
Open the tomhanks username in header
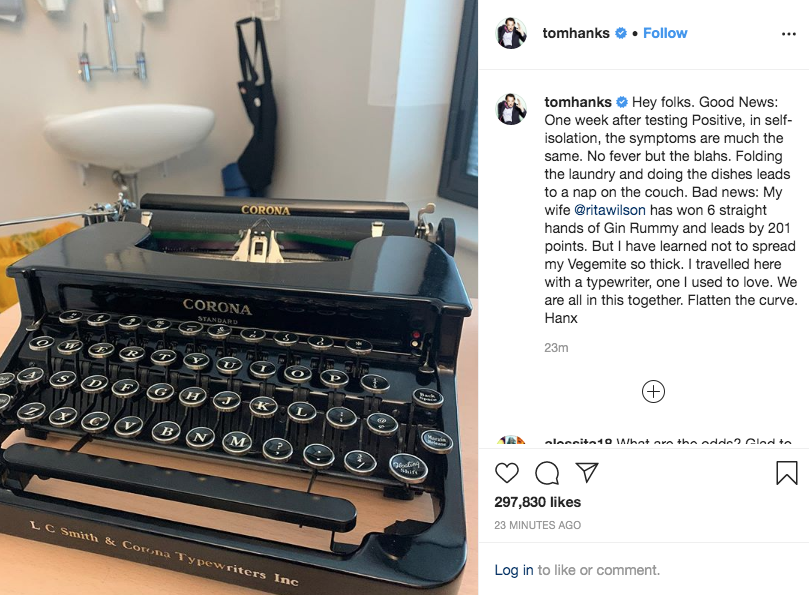coord(576,33)
